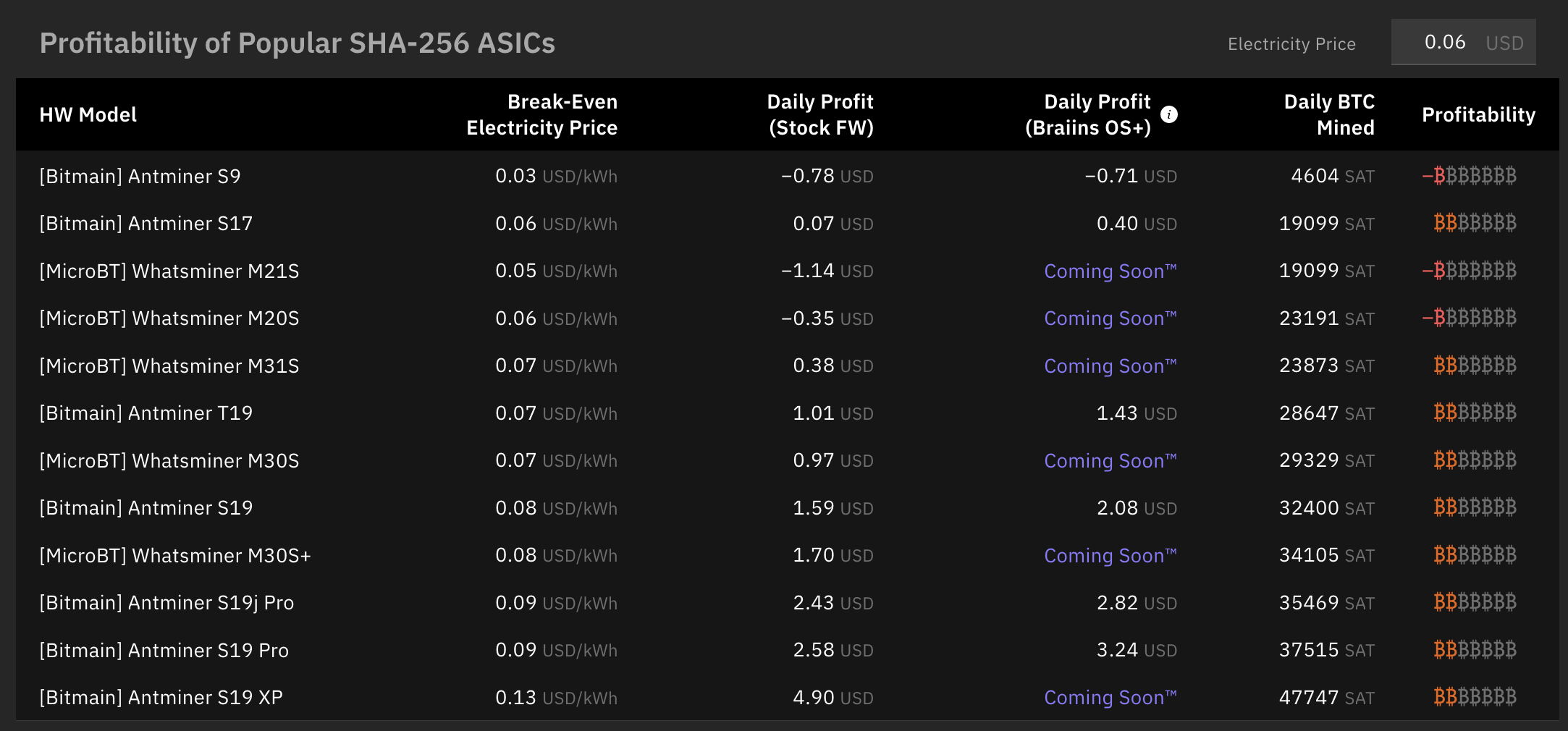Image resolution: width=1568 pixels, height=731 pixels.
Task: Click the Antminer S19 XP profitability rating icons
Action: tap(1475, 697)
